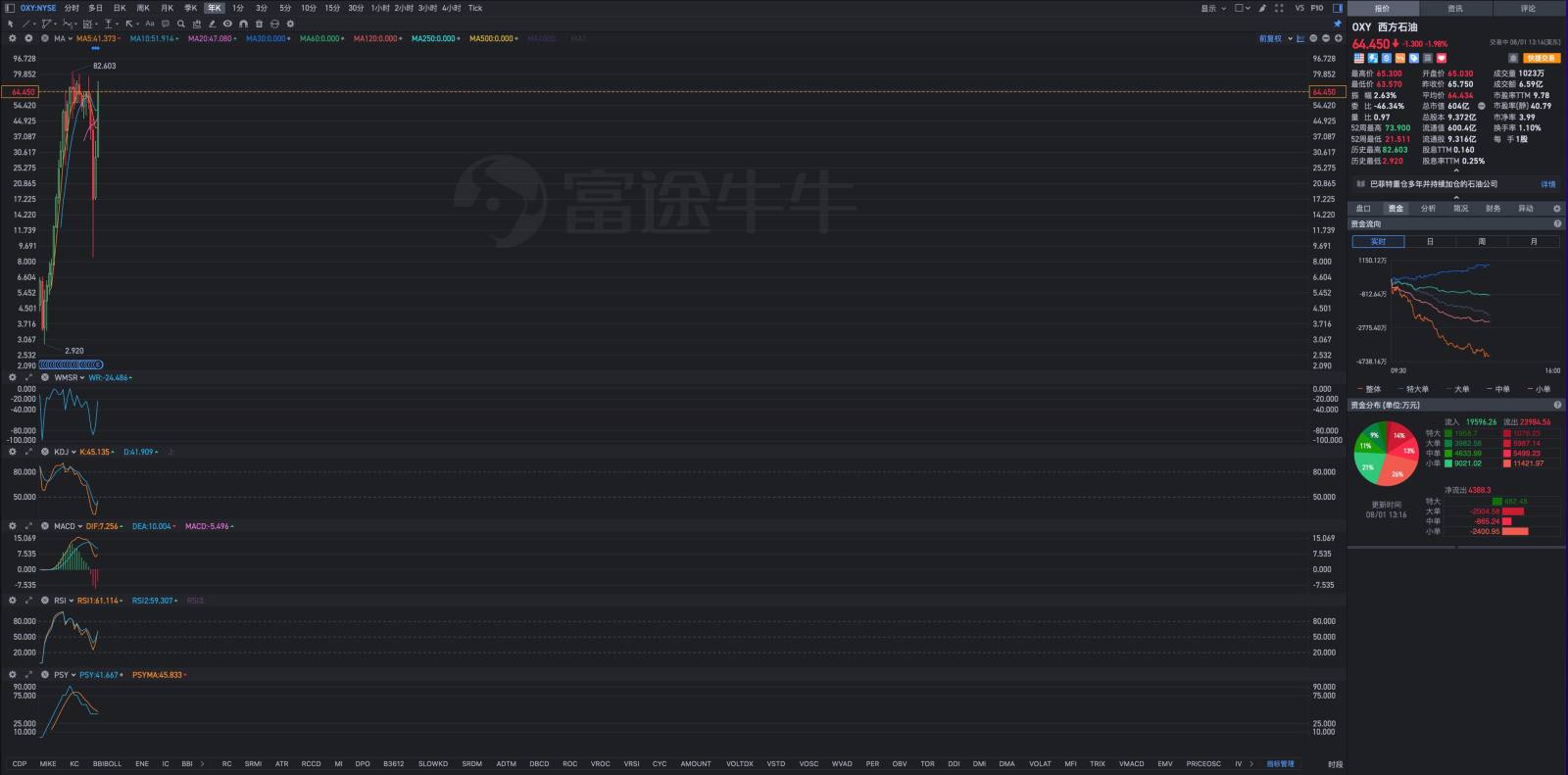Open help for 资金流向 section

point(1557,224)
